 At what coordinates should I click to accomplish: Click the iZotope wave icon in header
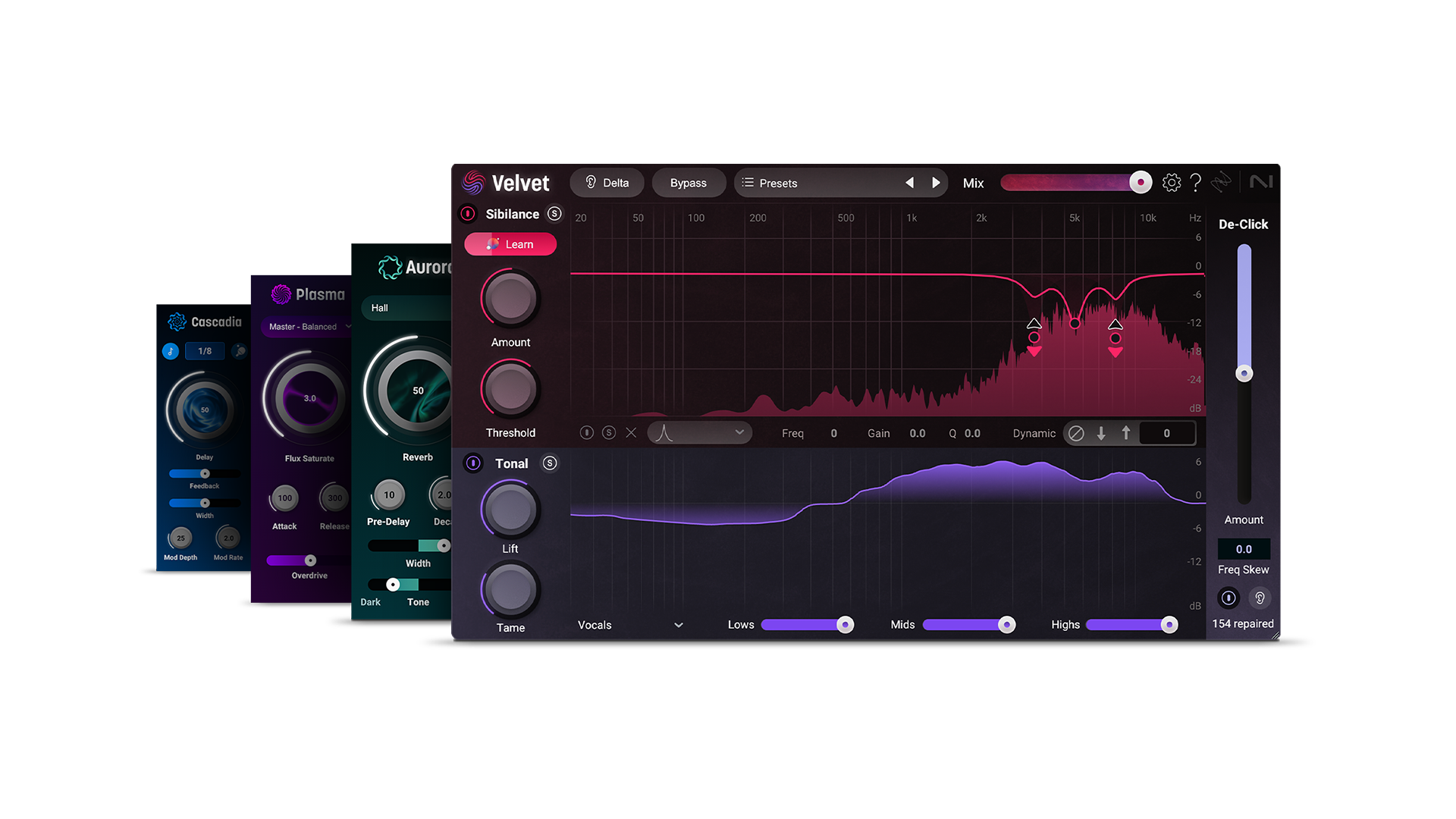pyautogui.click(x=1221, y=182)
